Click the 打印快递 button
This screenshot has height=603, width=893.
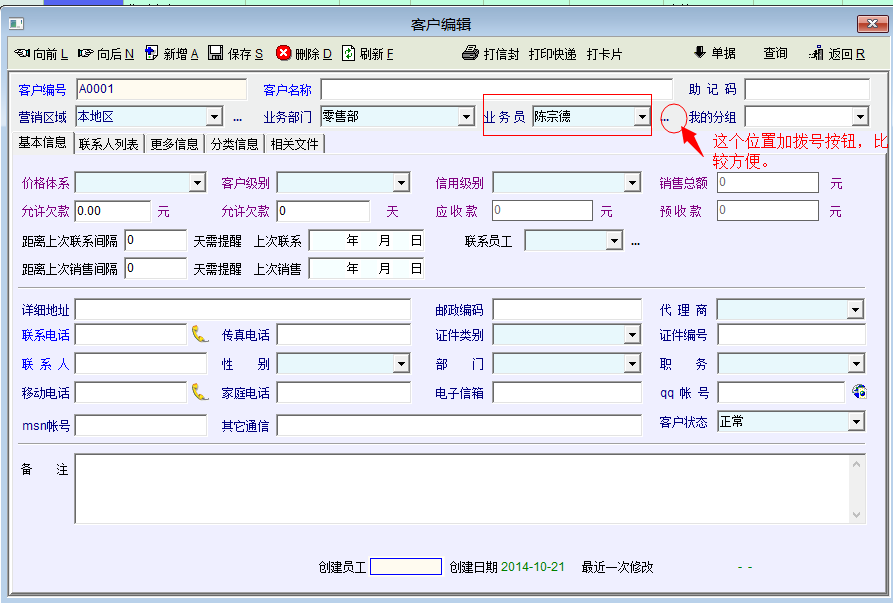click(552, 54)
